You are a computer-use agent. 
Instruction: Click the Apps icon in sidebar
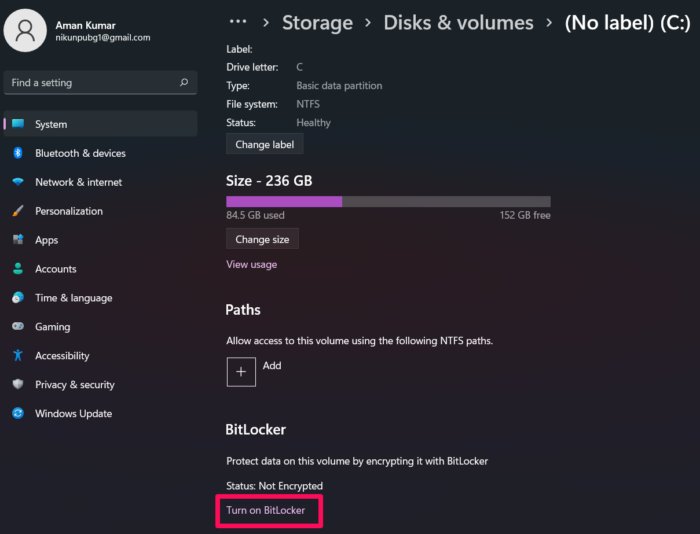(x=18, y=240)
